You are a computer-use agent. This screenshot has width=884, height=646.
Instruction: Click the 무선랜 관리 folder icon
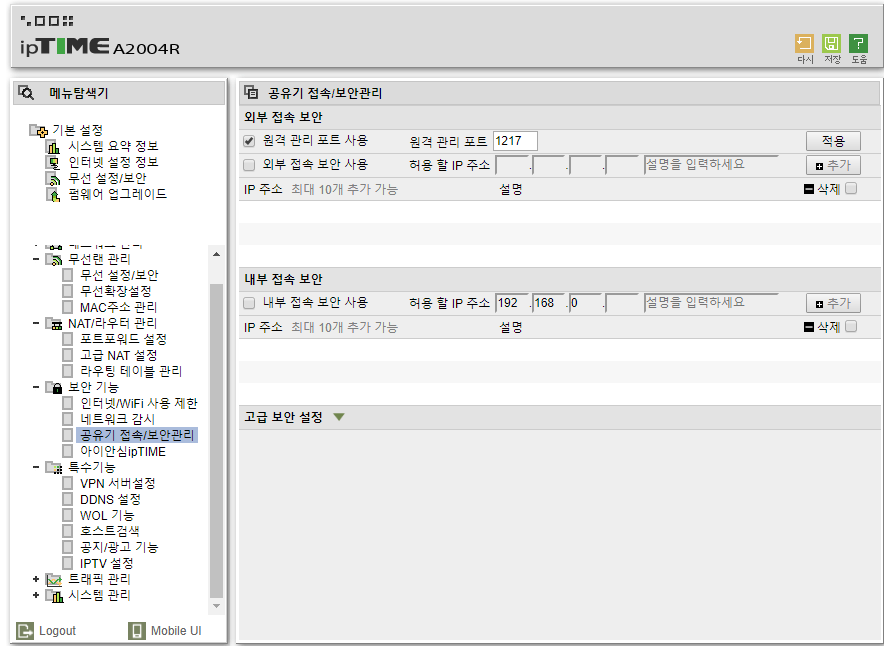pyautogui.click(x=54, y=259)
